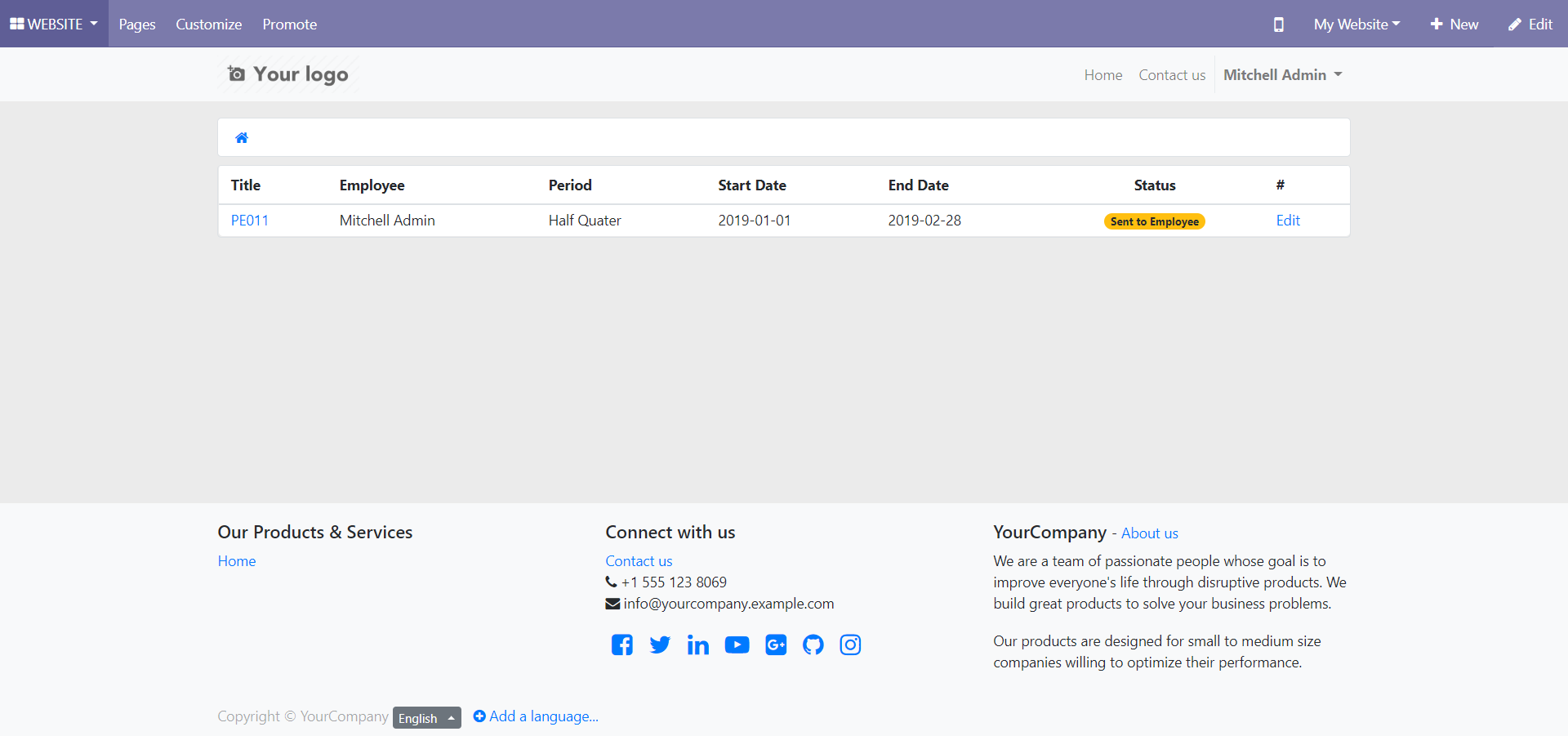Open the LinkedIn social icon
The image size is (1568, 736).
(x=697, y=645)
